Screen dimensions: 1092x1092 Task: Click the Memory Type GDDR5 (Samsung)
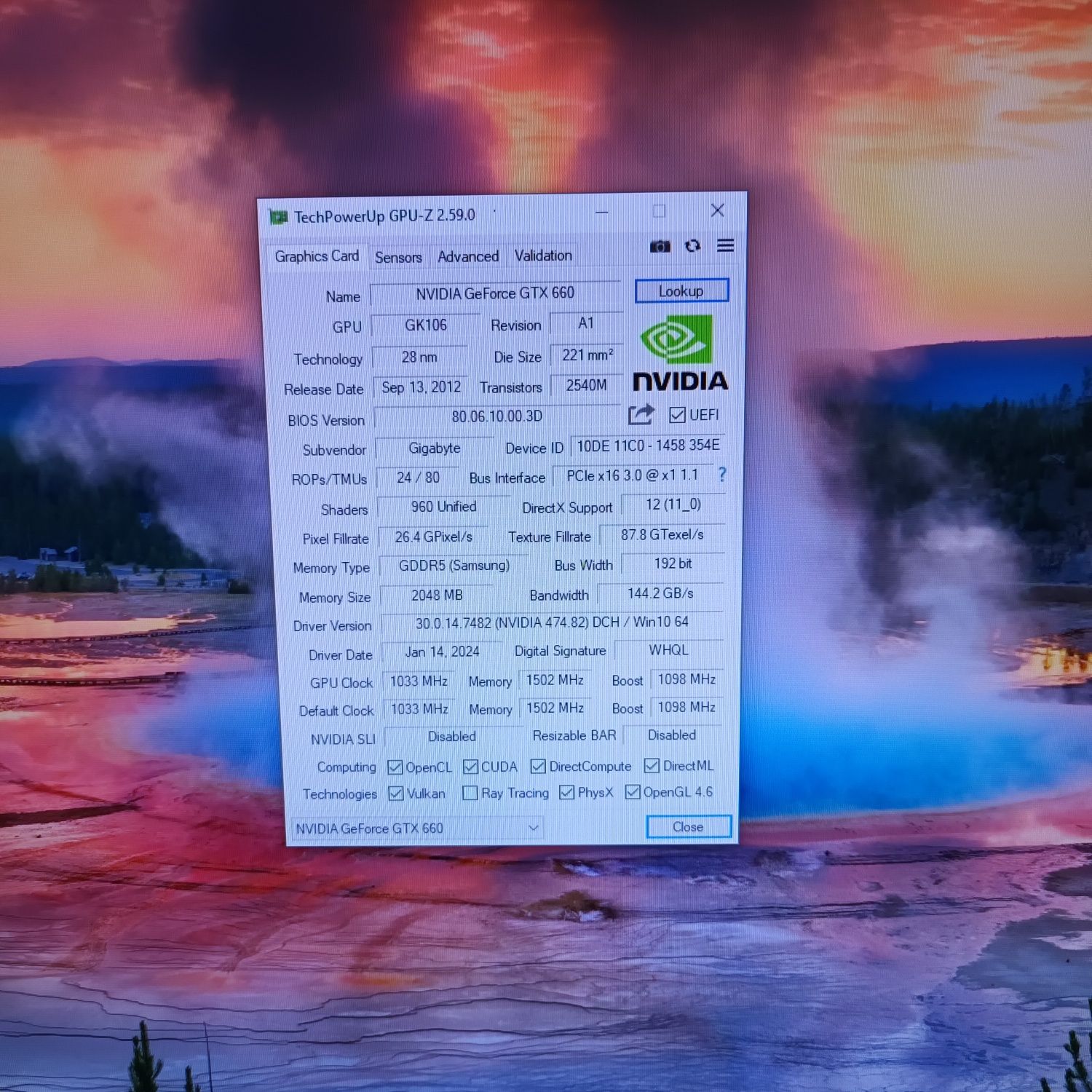[454, 566]
